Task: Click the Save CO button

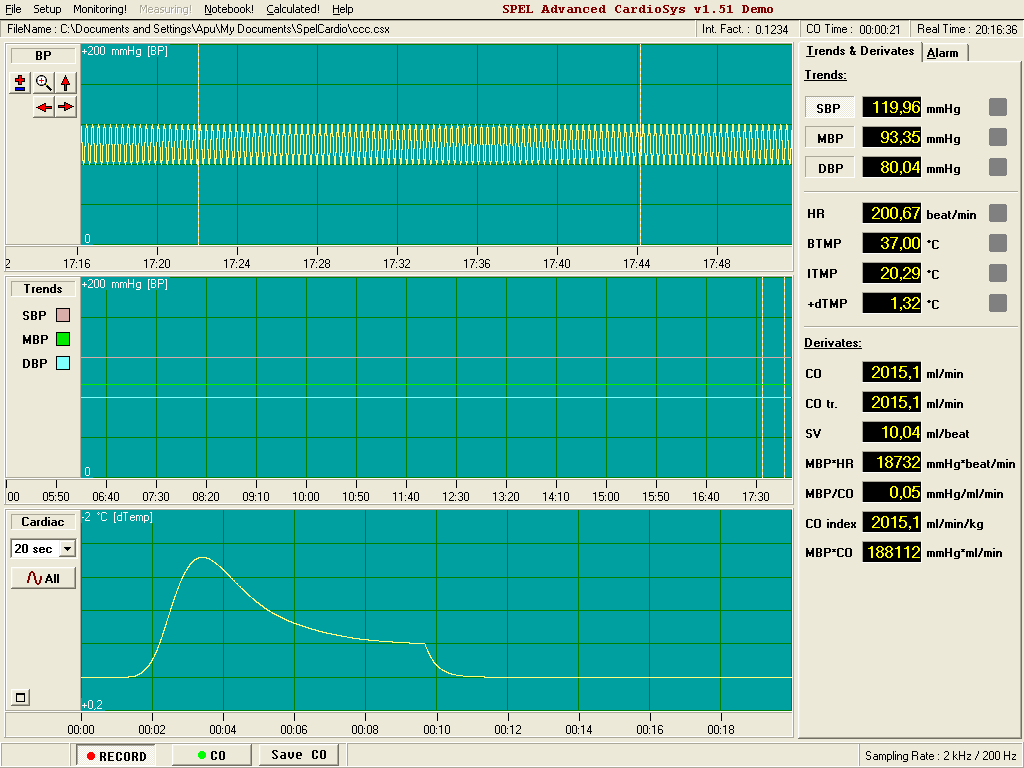Action: coord(299,755)
